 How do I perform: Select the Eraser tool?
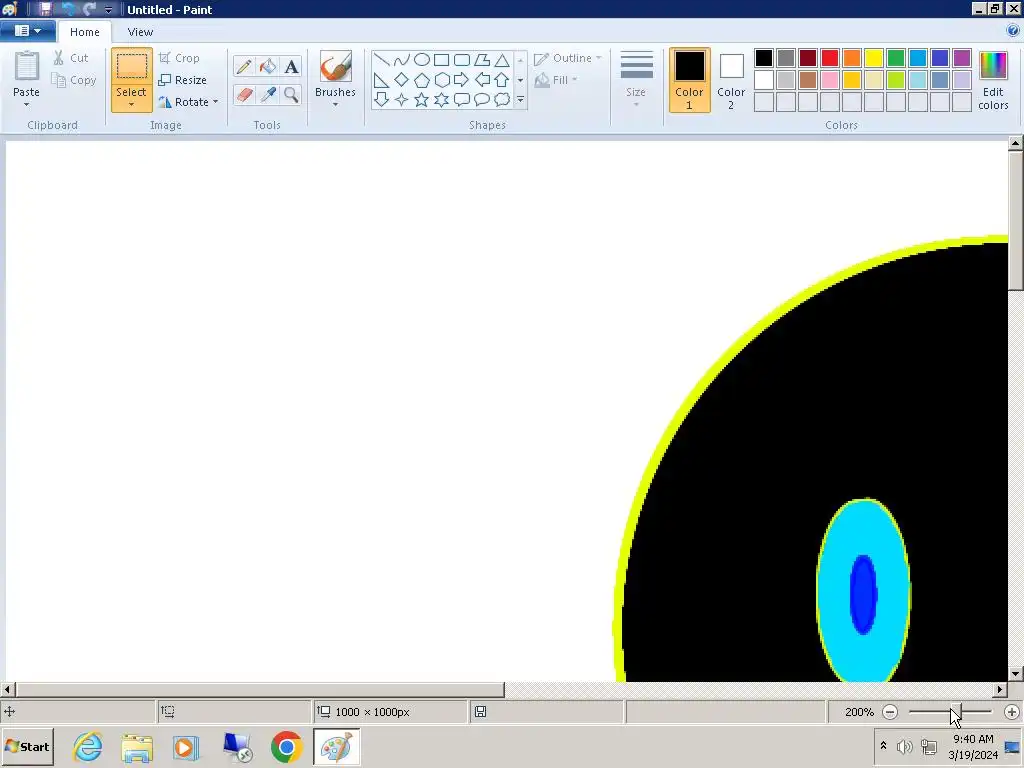[244, 95]
